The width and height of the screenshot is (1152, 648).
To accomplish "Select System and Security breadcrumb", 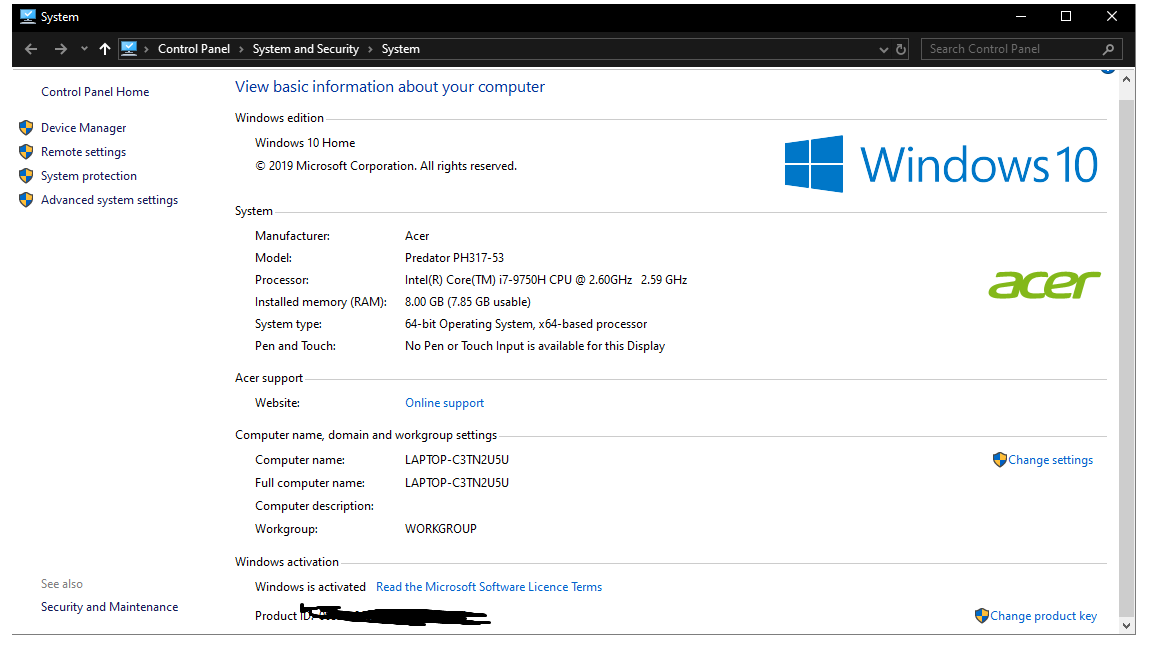I will coord(306,49).
